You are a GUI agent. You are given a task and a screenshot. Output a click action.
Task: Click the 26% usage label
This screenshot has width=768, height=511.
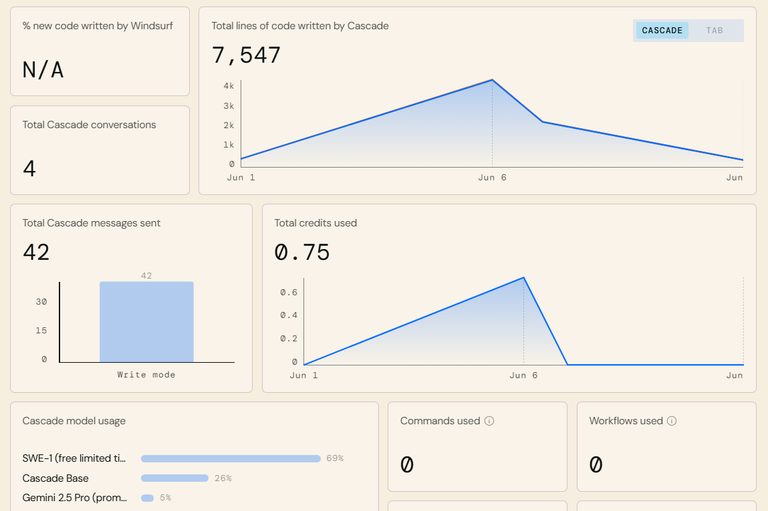pos(223,478)
